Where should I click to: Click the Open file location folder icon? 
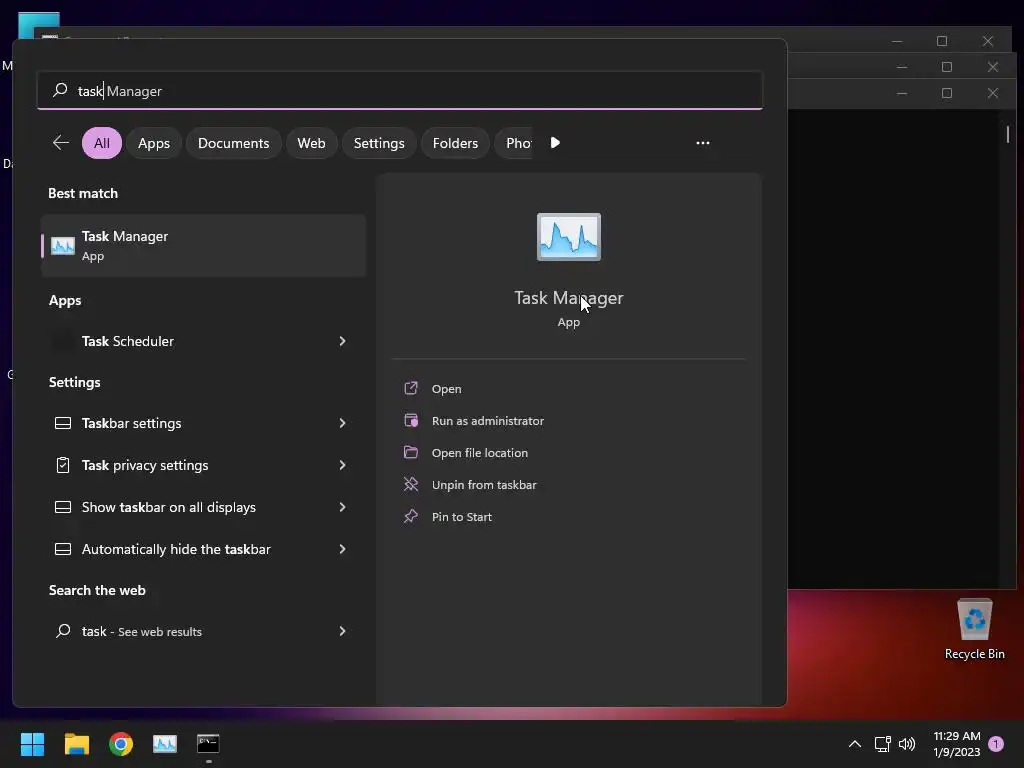tap(411, 453)
